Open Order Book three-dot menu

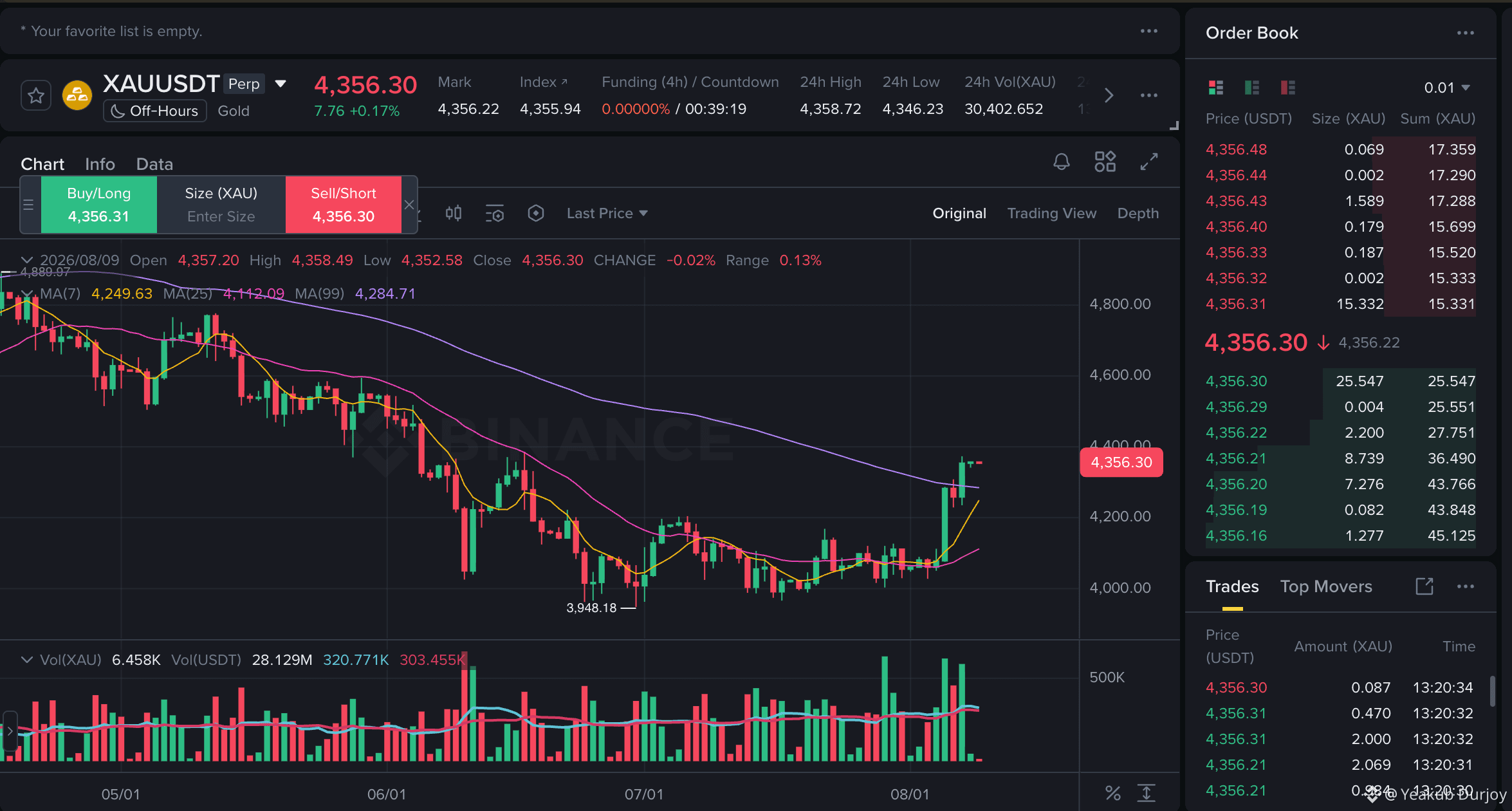click(x=1466, y=33)
